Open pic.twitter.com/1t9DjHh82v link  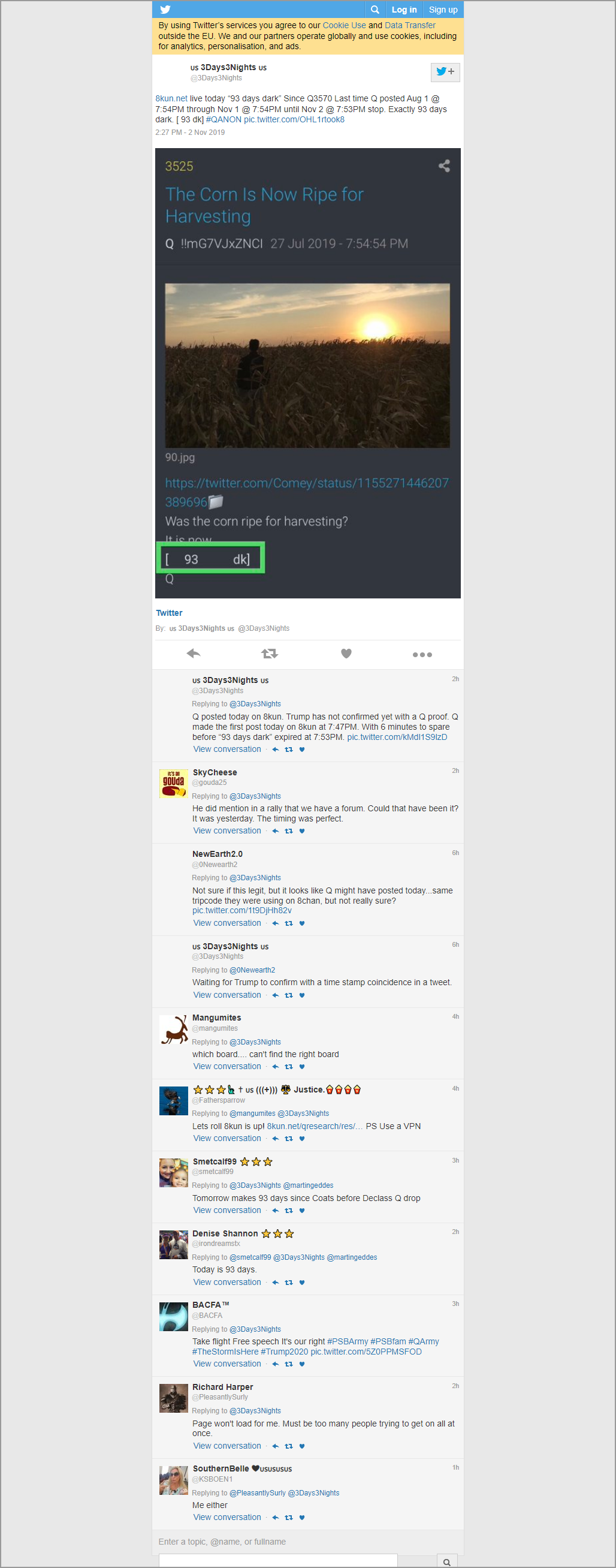(242, 911)
